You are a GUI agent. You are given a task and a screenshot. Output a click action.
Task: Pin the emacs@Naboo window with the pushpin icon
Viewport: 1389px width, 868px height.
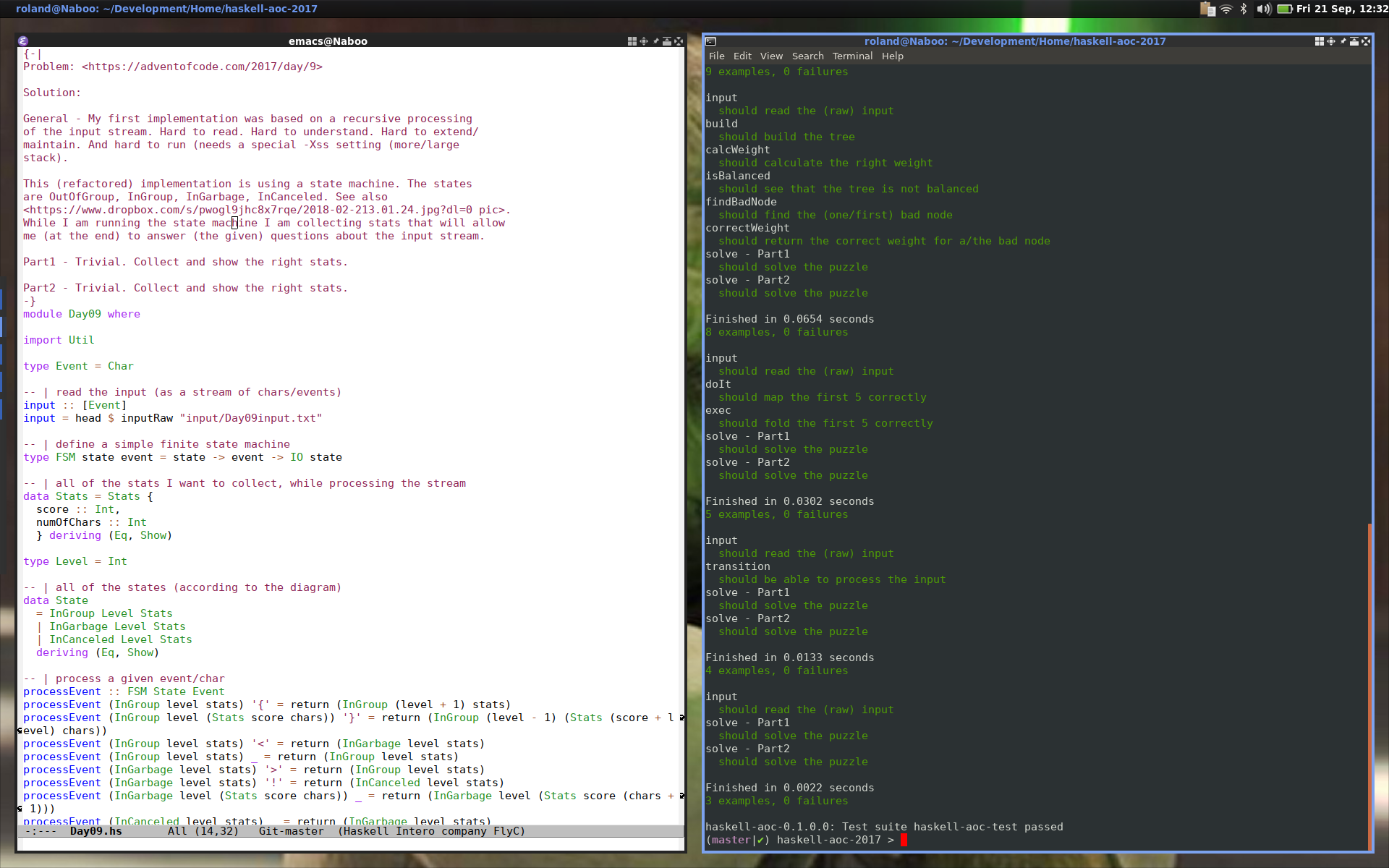click(x=655, y=41)
